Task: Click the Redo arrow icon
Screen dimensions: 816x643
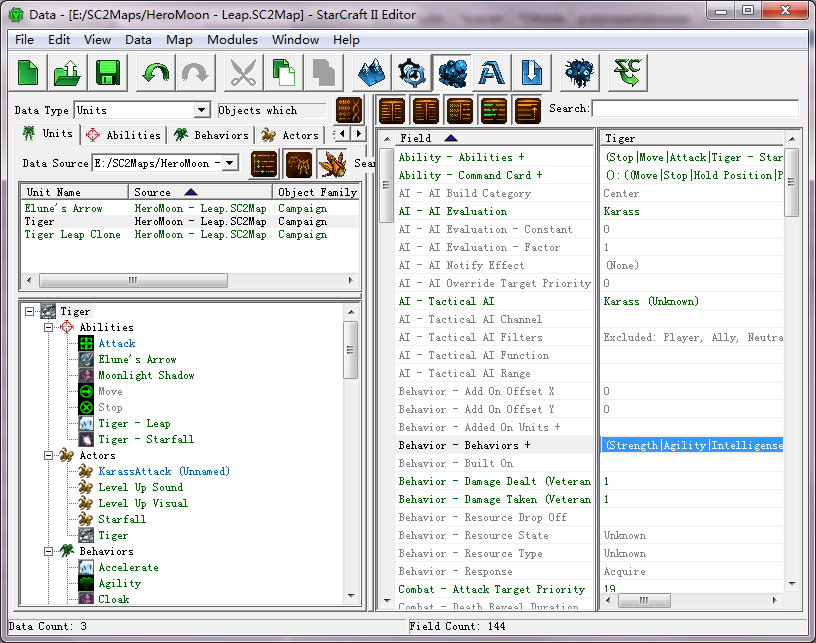Action: pos(195,72)
